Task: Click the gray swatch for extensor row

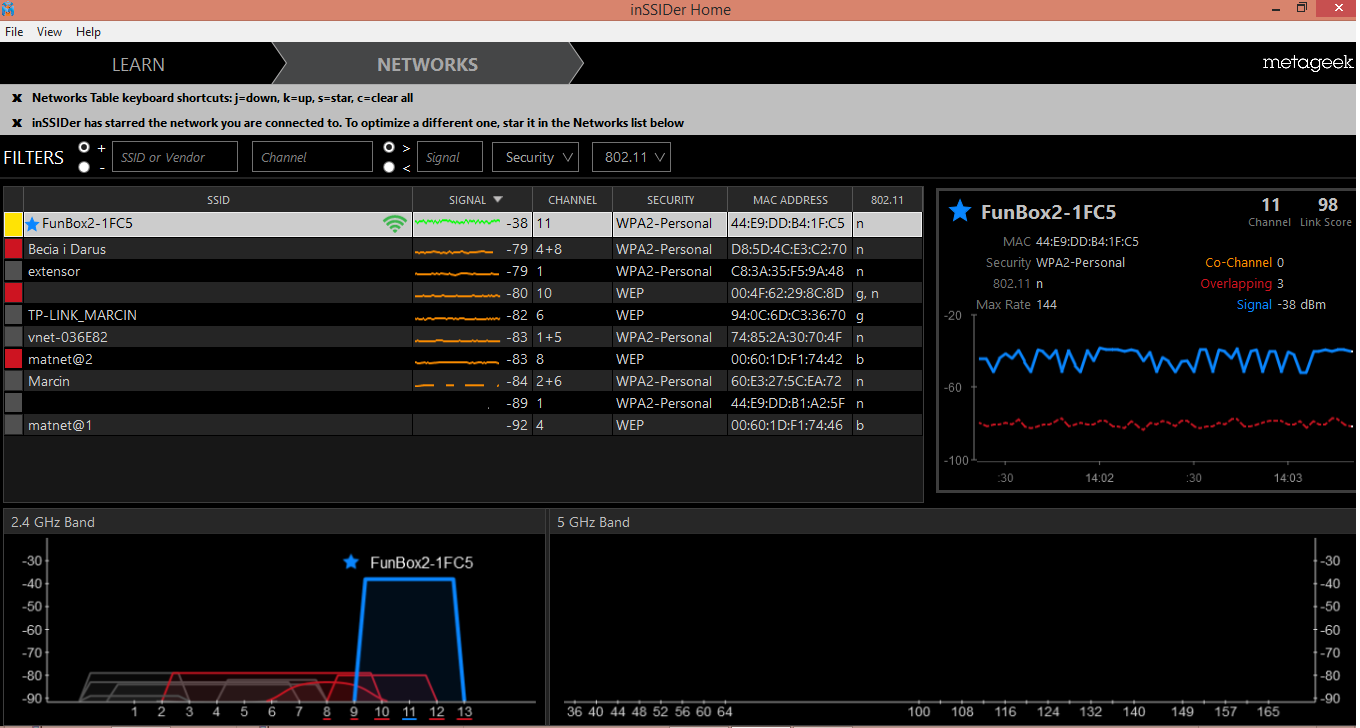Action: [13, 271]
